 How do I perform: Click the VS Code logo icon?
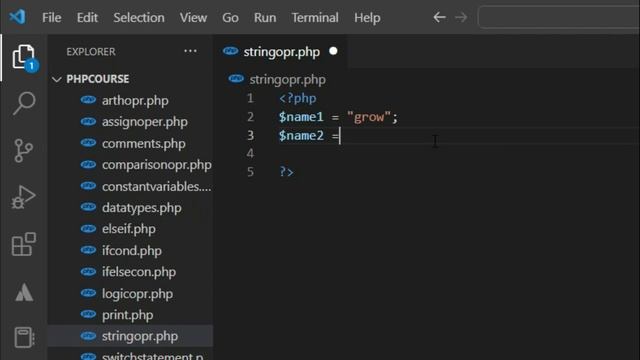pyautogui.click(x=17, y=17)
